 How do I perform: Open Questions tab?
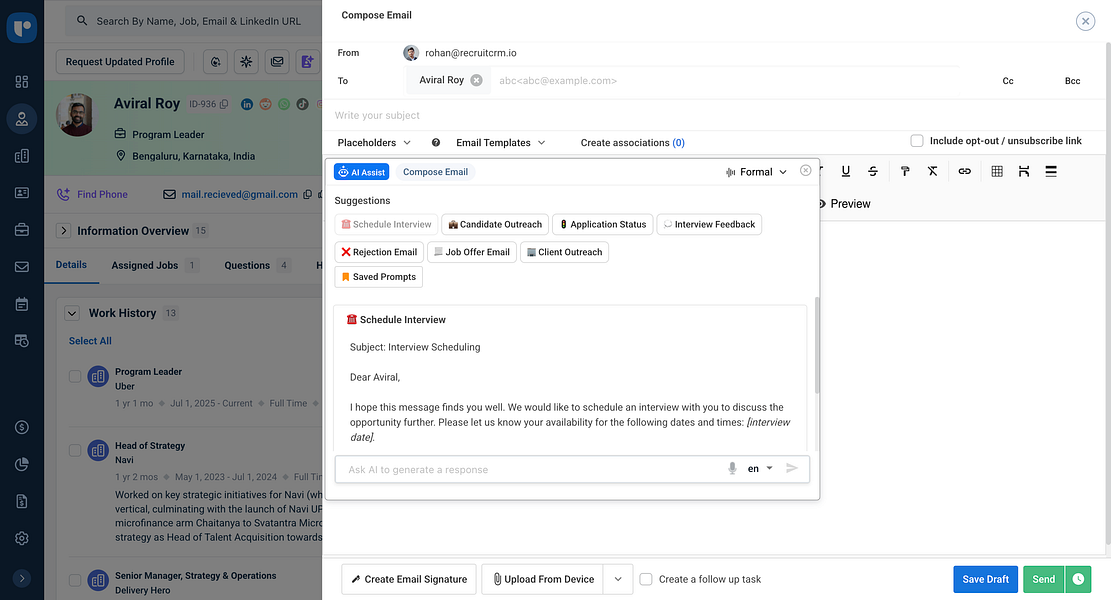tap(257, 265)
